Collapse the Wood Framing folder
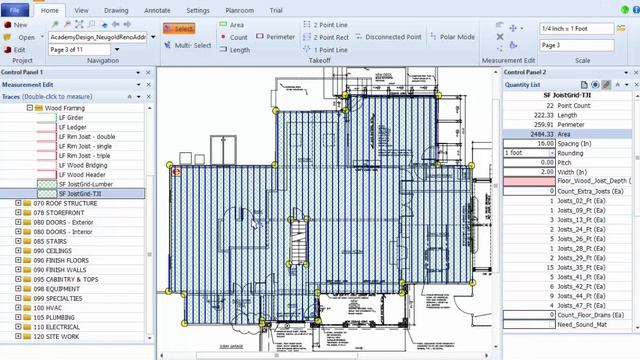The height and width of the screenshot is (360, 640). [30, 108]
